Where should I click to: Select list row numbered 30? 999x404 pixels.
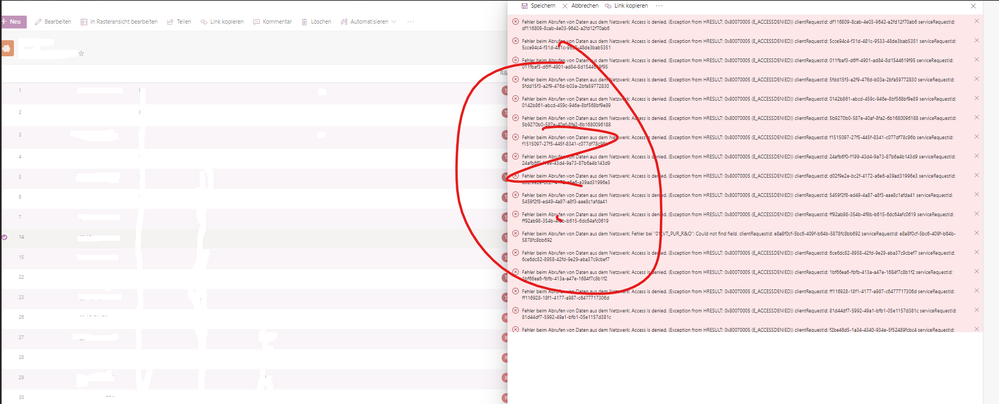[x=254, y=398]
